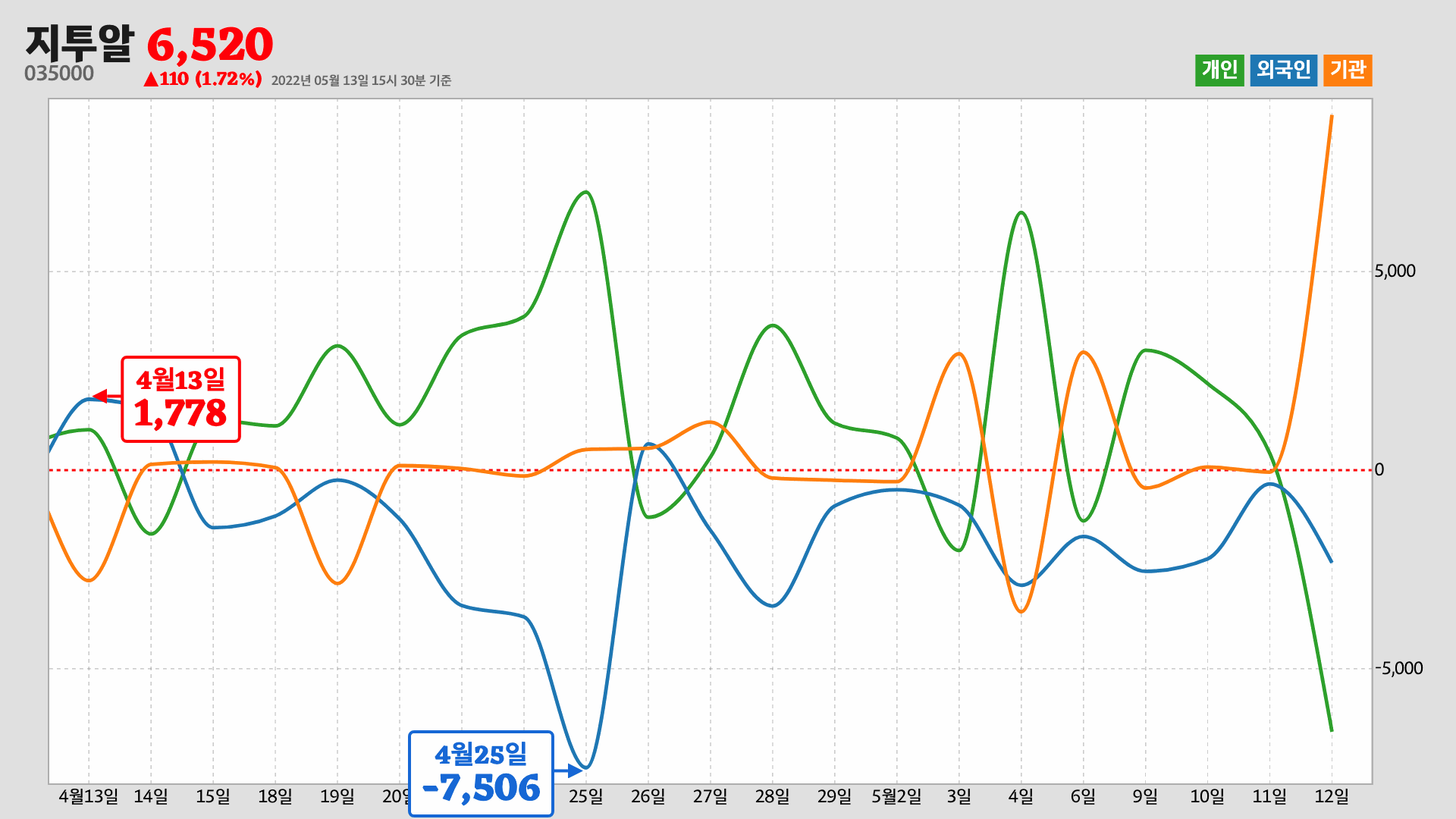
Task: Click the 27일 x-axis label
Action: [711, 796]
